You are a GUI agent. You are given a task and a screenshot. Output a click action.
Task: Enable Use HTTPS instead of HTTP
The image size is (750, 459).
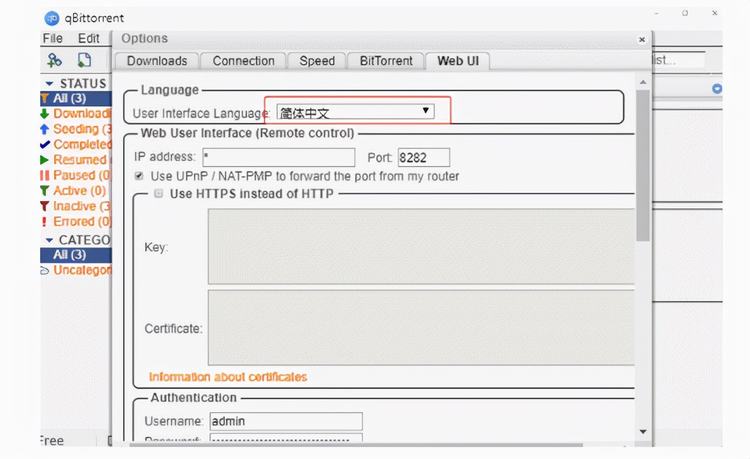coord(158,194)
